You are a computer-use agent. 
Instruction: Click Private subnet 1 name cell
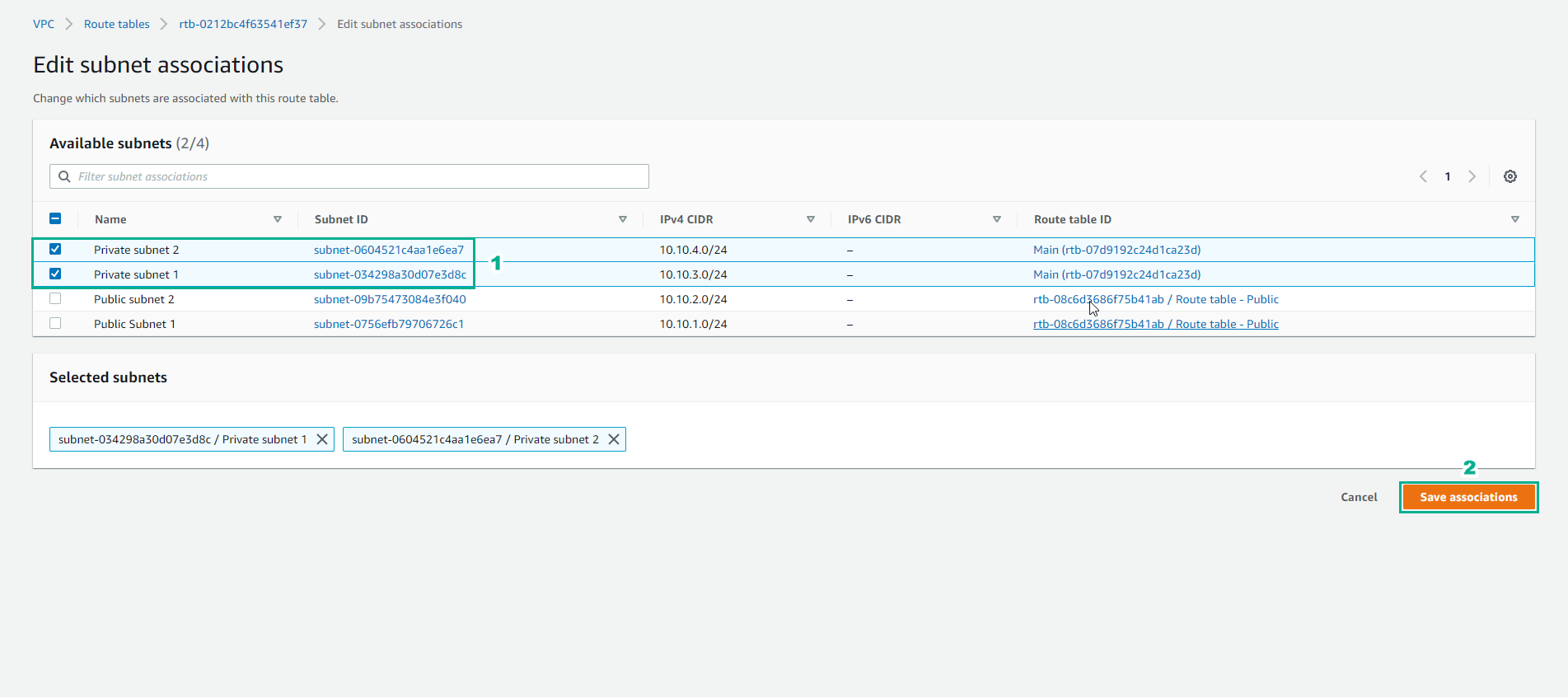(136, 274)
